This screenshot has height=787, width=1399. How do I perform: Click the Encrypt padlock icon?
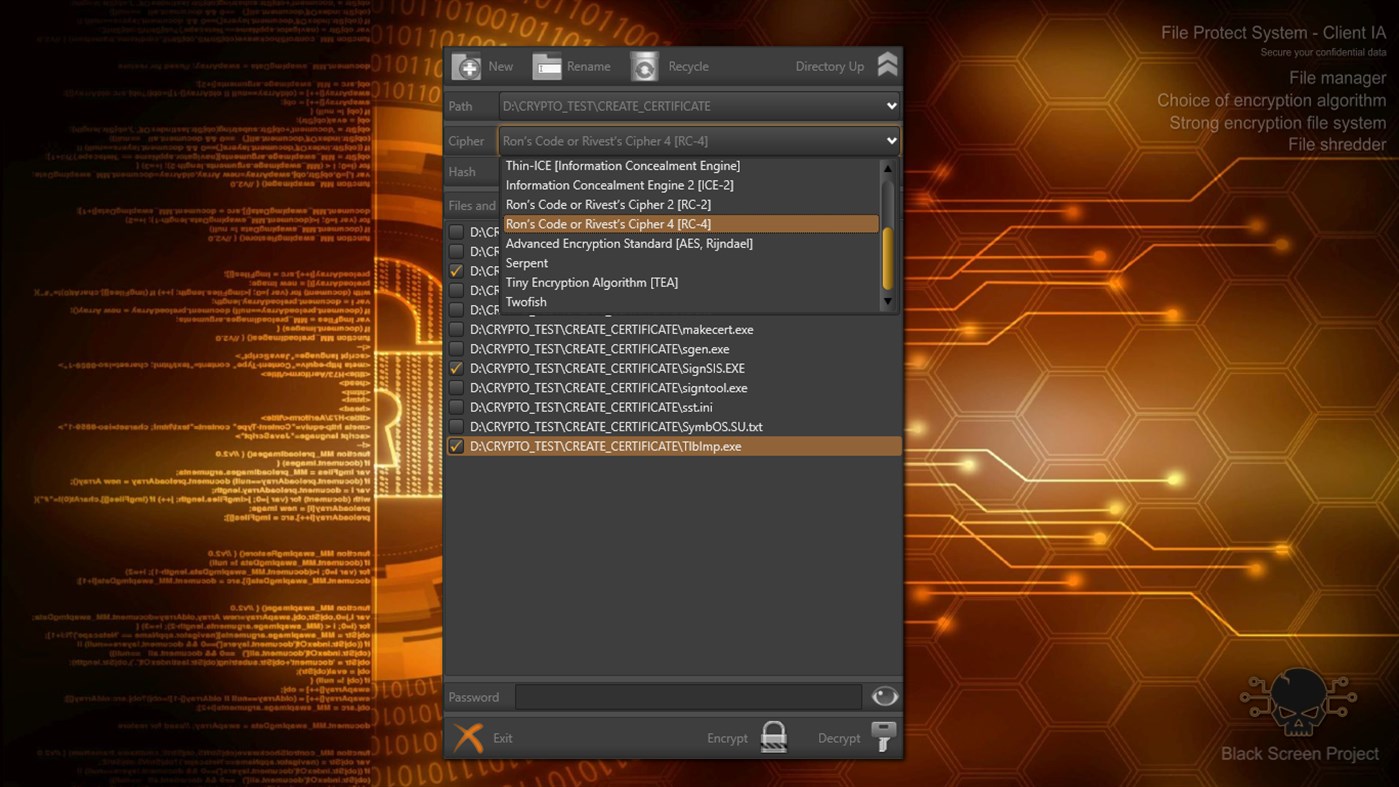point(774,736)
